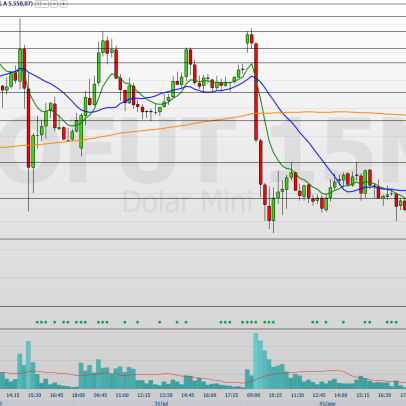Click the first green dot in indicator row
This screenshot has width=406, height=406.
[37, 322]
